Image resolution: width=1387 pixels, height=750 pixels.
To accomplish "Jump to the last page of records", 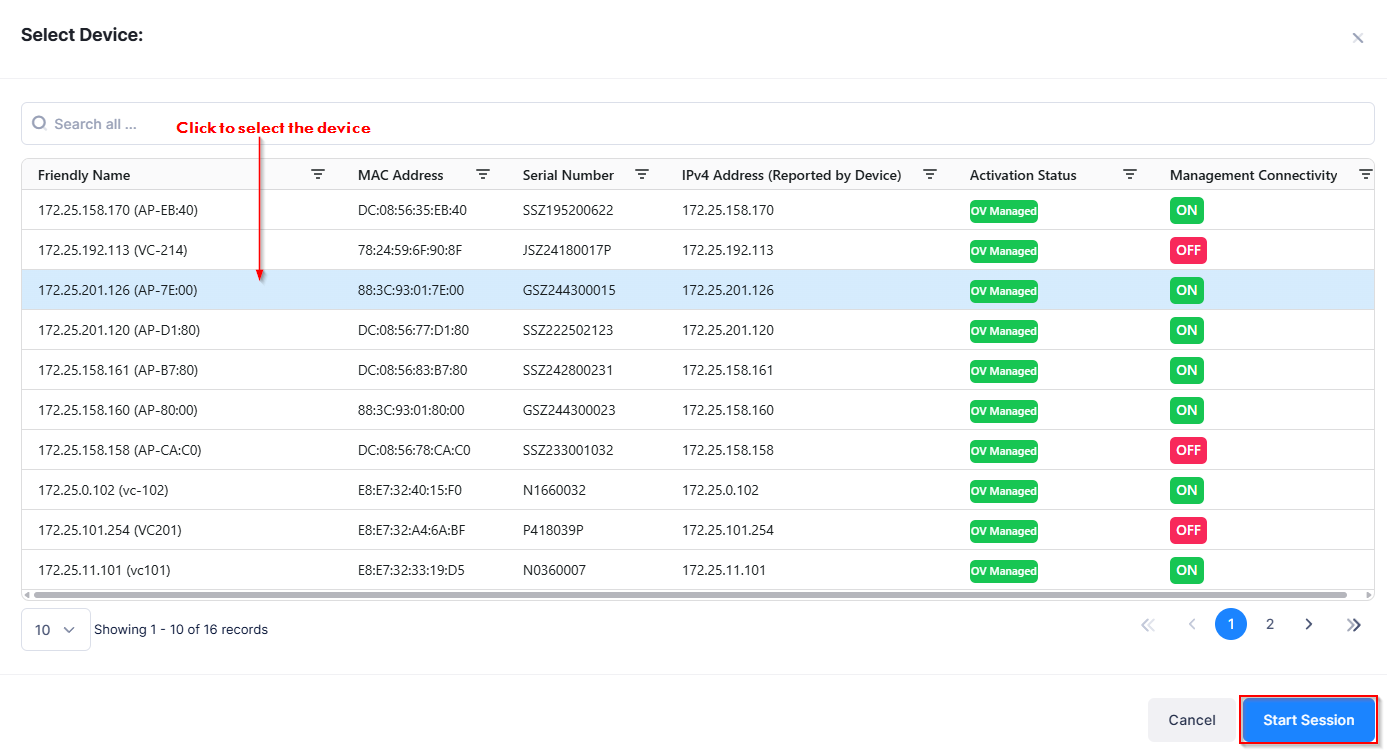I will [1354, 624].
